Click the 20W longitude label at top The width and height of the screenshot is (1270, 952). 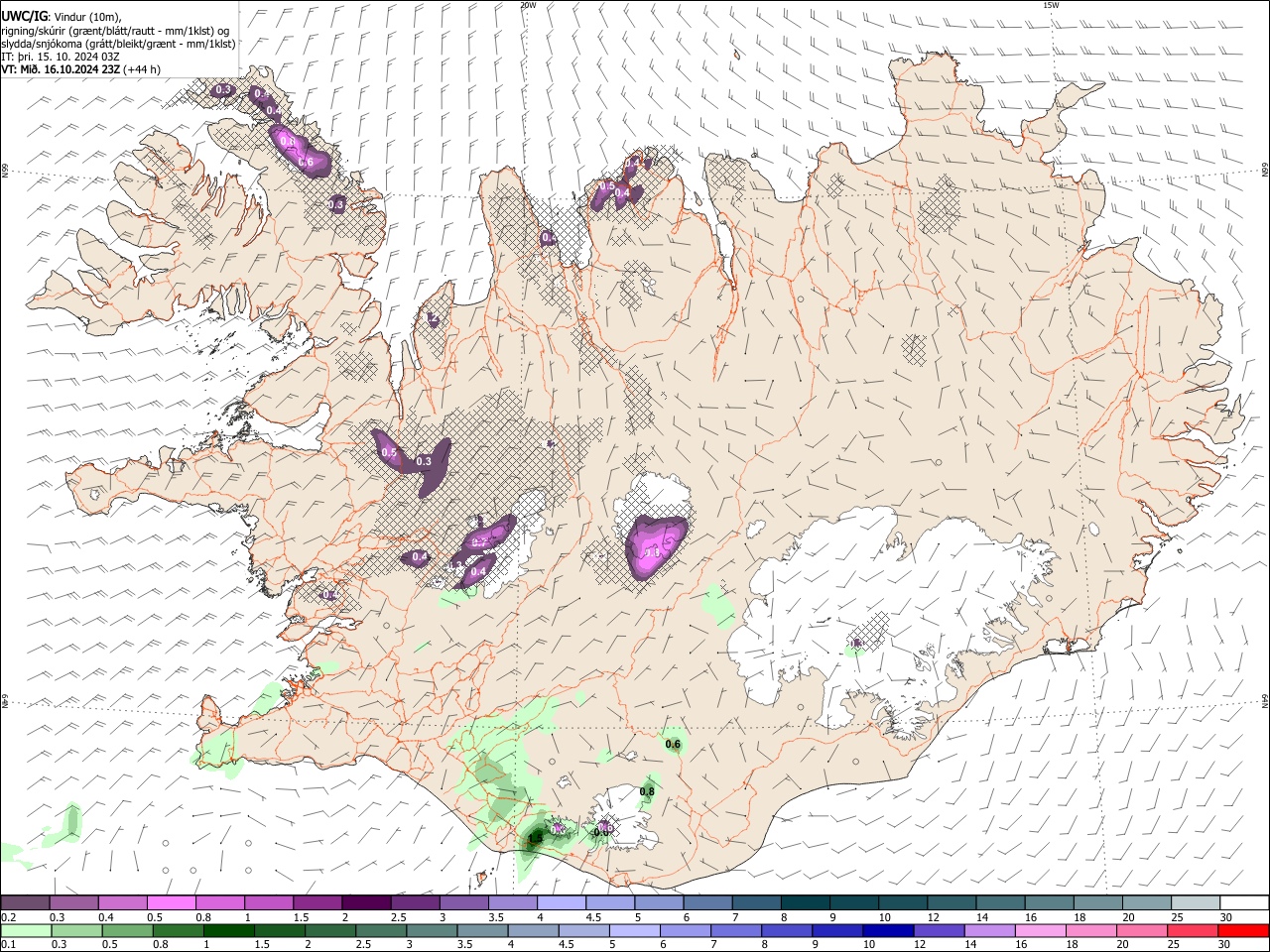528,5
